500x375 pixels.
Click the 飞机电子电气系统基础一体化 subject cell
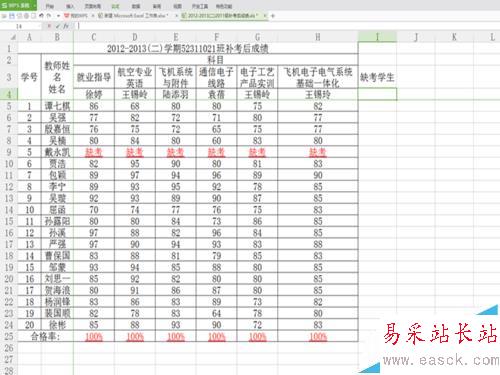(318, 77)
